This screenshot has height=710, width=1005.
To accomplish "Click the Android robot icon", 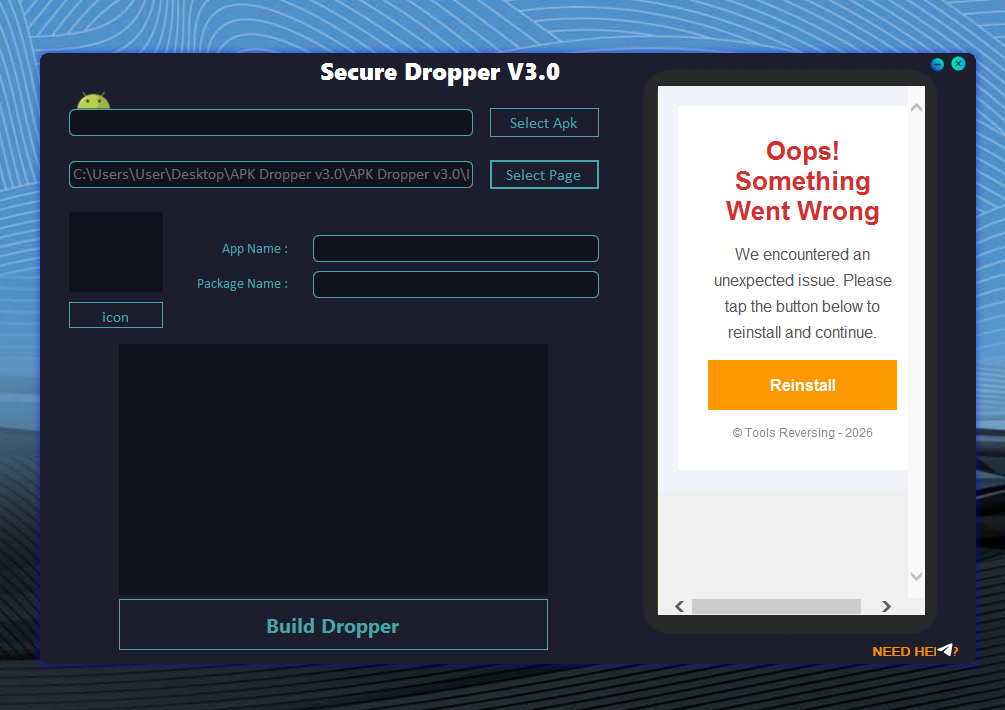I will coord(92,99).
